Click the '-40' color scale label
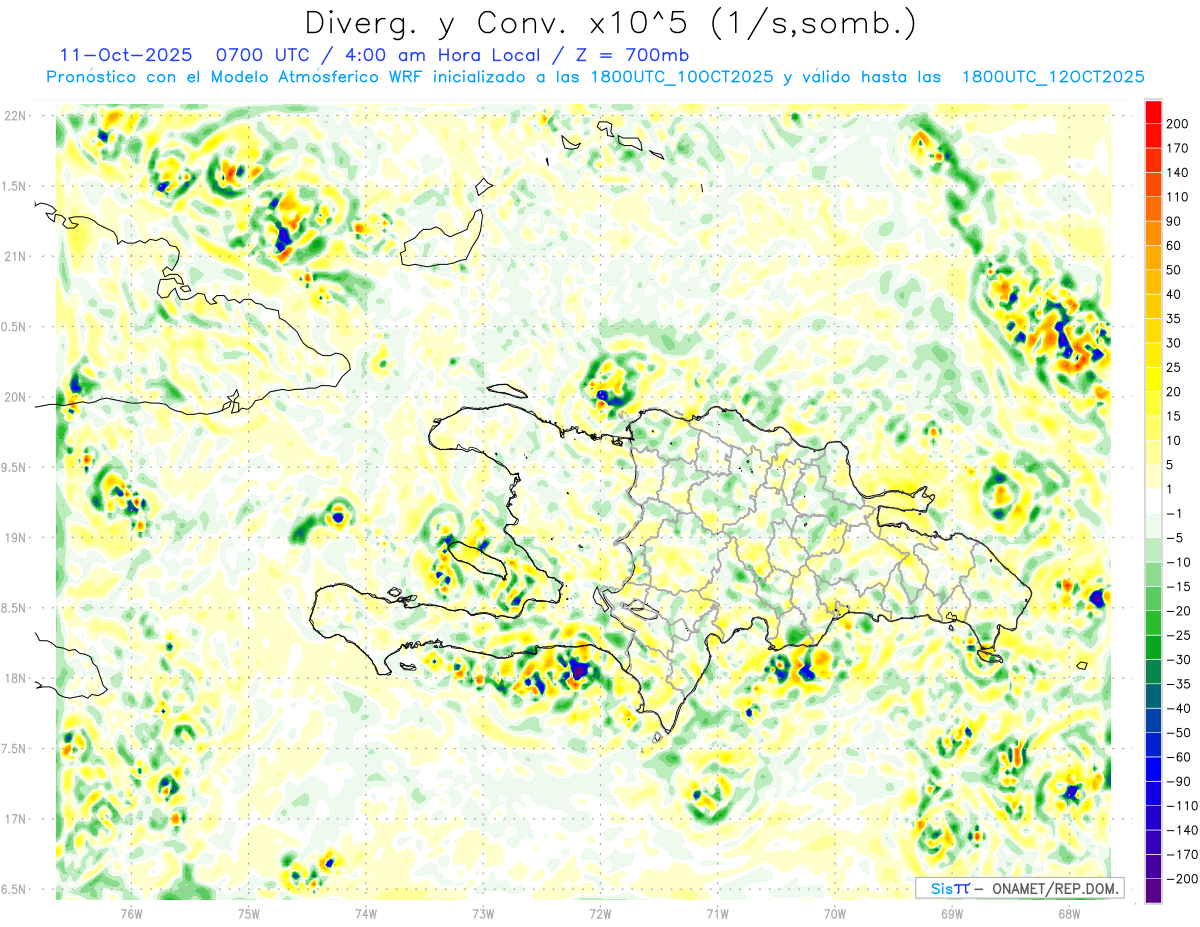Image resolution: width=1200 pixels, height=927 pixels. pyautogui.click(x=1178, y=708)
